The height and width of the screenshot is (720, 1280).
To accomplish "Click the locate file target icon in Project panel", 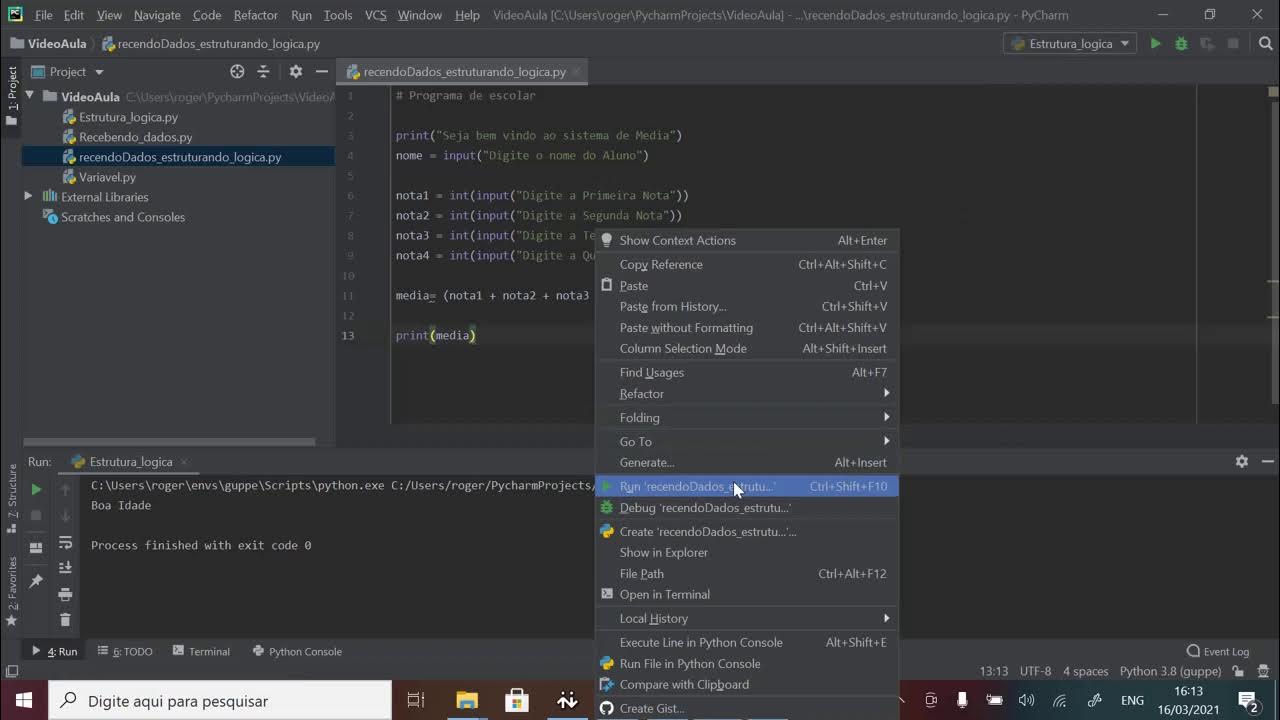I will (x=237, y=72).
